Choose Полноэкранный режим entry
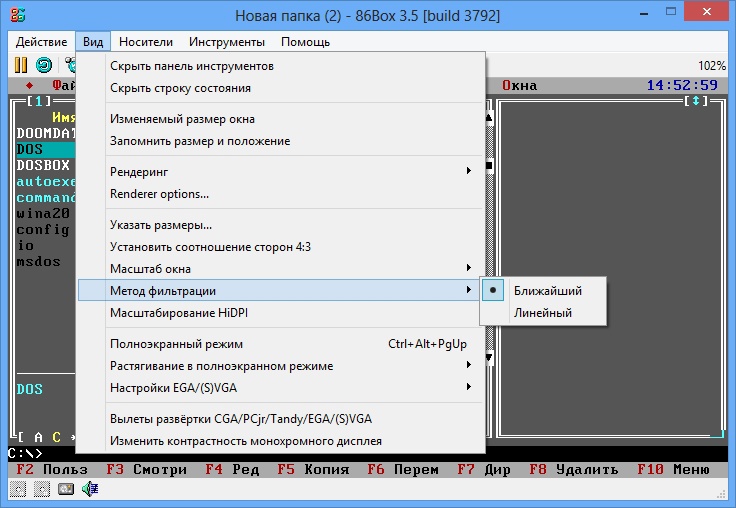Image resolution: width=736 pixels, height=508 pixels. tap(281, 344)
